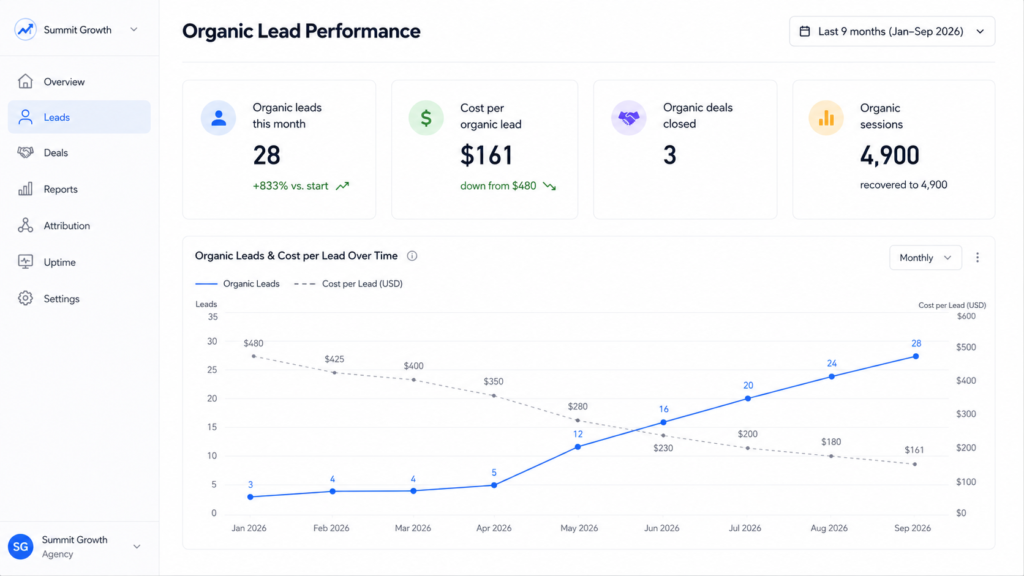Click the chart title Organic Leads & Cost
The width and height of the screenshot is (1024, 576).
click(x=296, y=256)
